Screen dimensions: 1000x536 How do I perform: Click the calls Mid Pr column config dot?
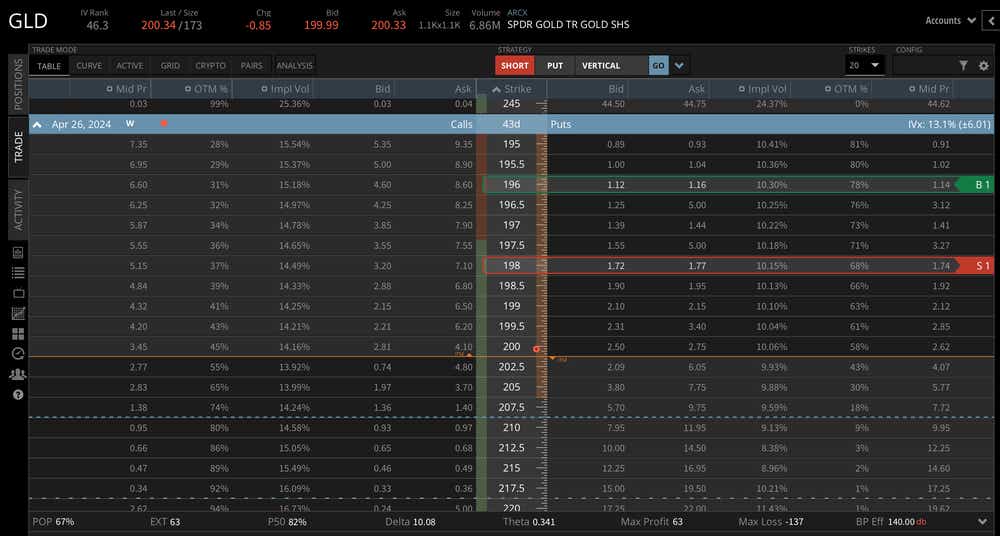point(110,89)
